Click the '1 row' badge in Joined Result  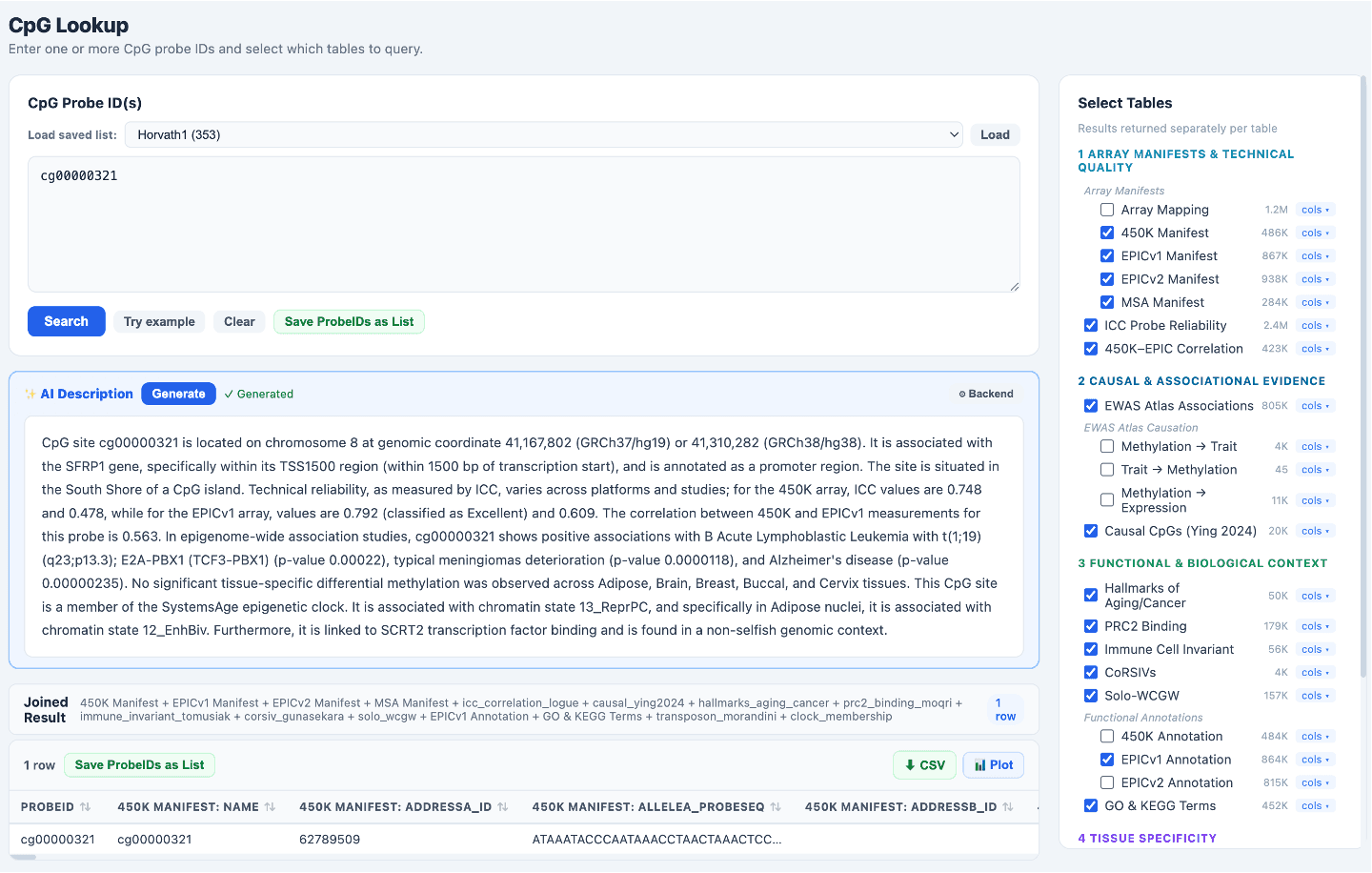point(1005,710)
